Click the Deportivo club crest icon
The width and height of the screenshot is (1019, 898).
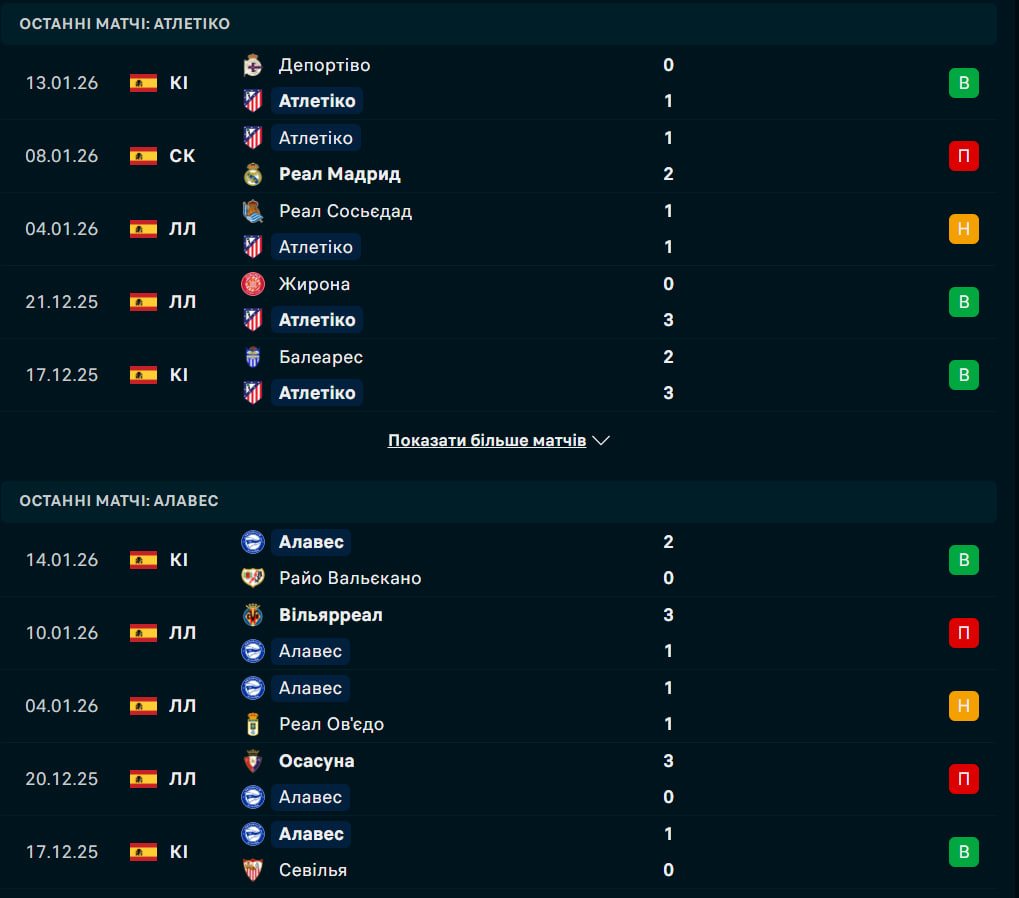pyautogui.click(x=253, y=65)
